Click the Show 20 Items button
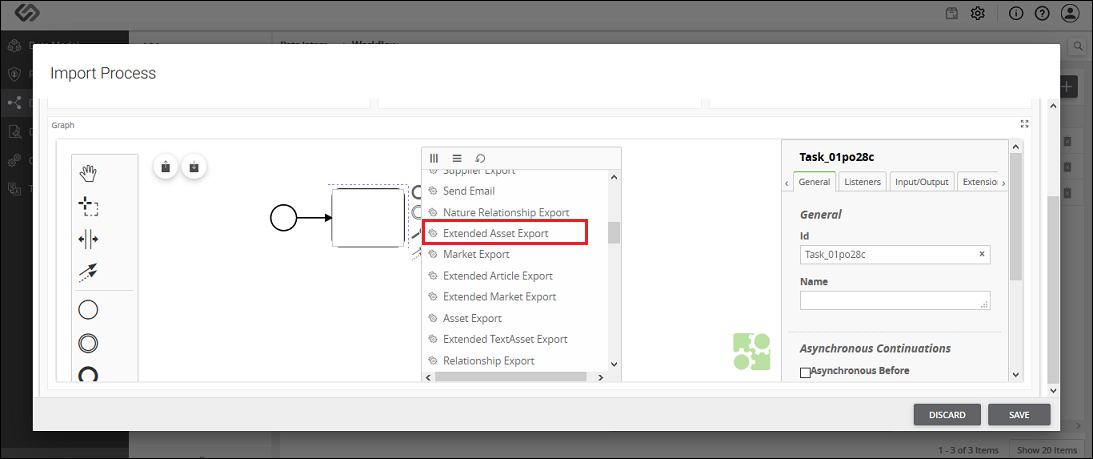This screenshot has width=1093, height=459. click(1046, 450)
